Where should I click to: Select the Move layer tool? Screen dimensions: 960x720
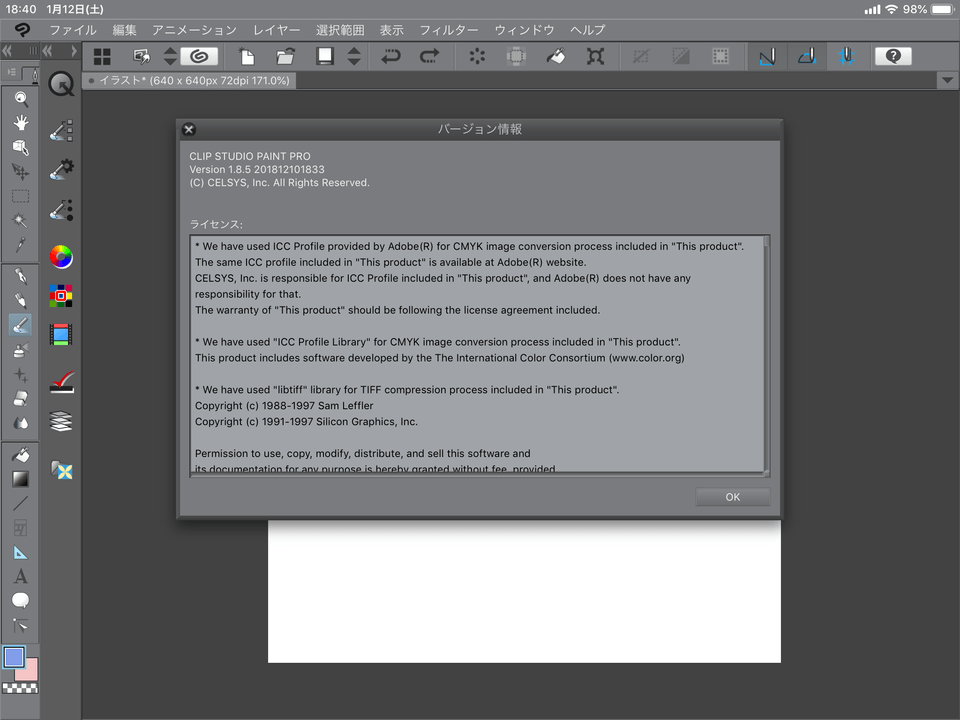click(x=21, y=172)
